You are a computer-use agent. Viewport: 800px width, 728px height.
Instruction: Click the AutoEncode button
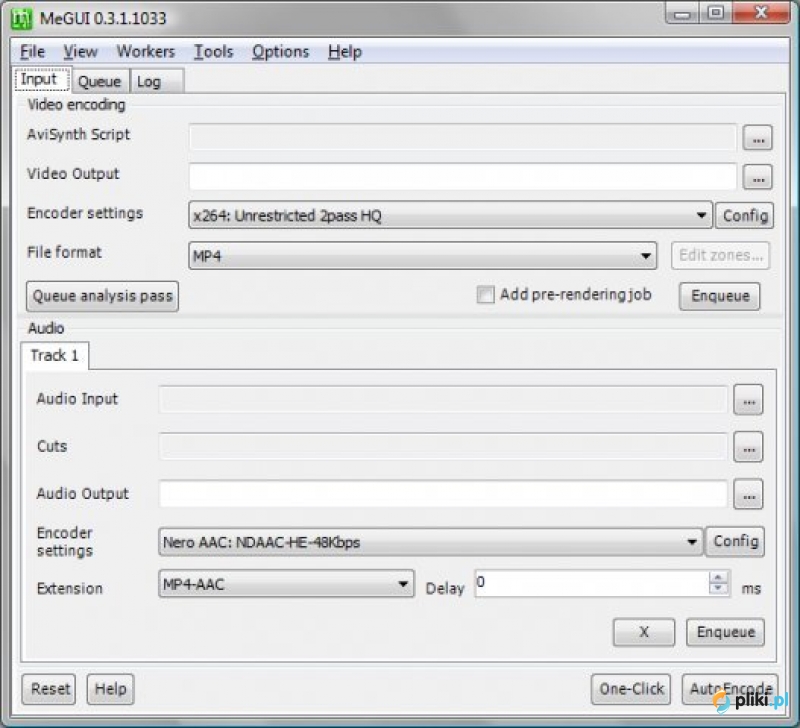[x=730, y=689]
